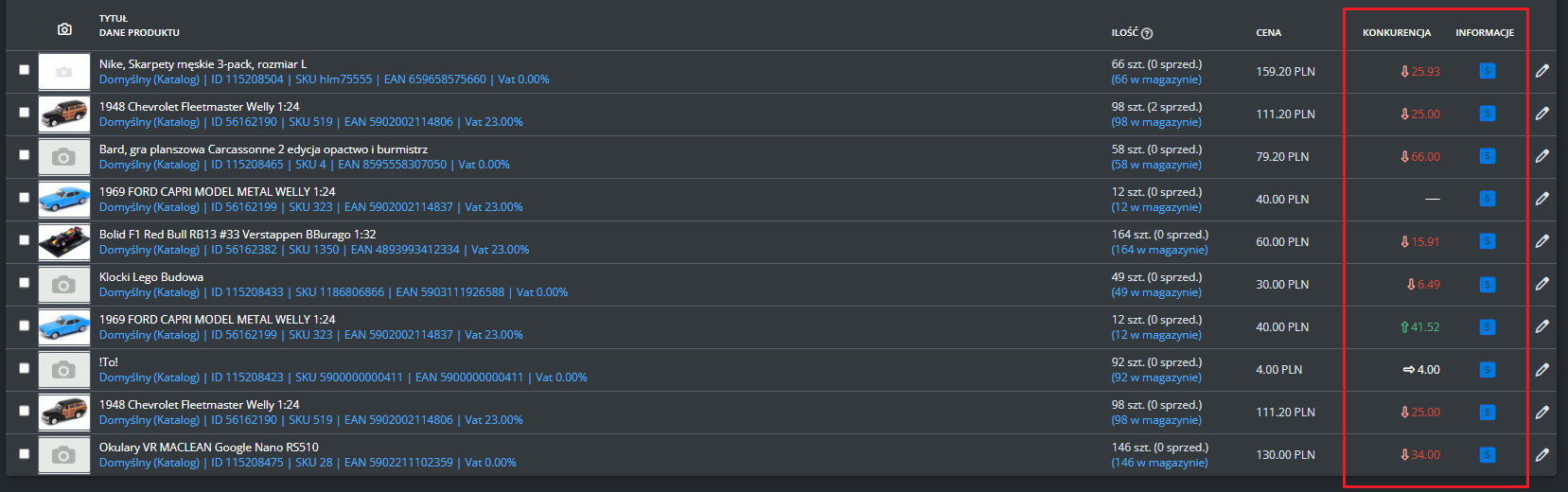Image resolution: width=1568 pixels, height=492 pixels.
Task: Click the CENA column header
Action: click(x=1268, y=33)
